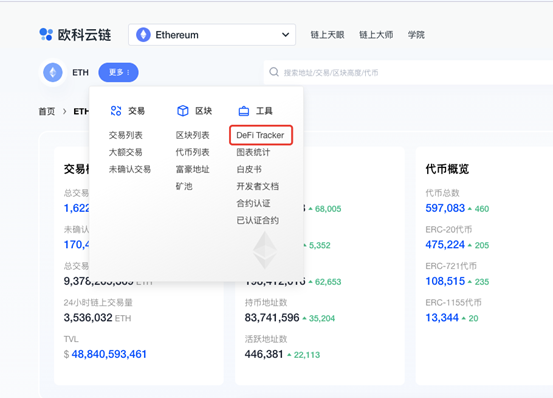Click the search magnifier icon
This screenshot has height=398, width=553.
pyautogui.click(x=274, y=72)
